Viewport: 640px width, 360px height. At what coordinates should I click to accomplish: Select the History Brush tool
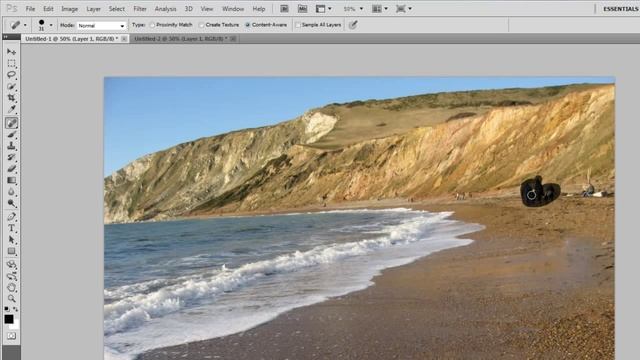[11, 157]
